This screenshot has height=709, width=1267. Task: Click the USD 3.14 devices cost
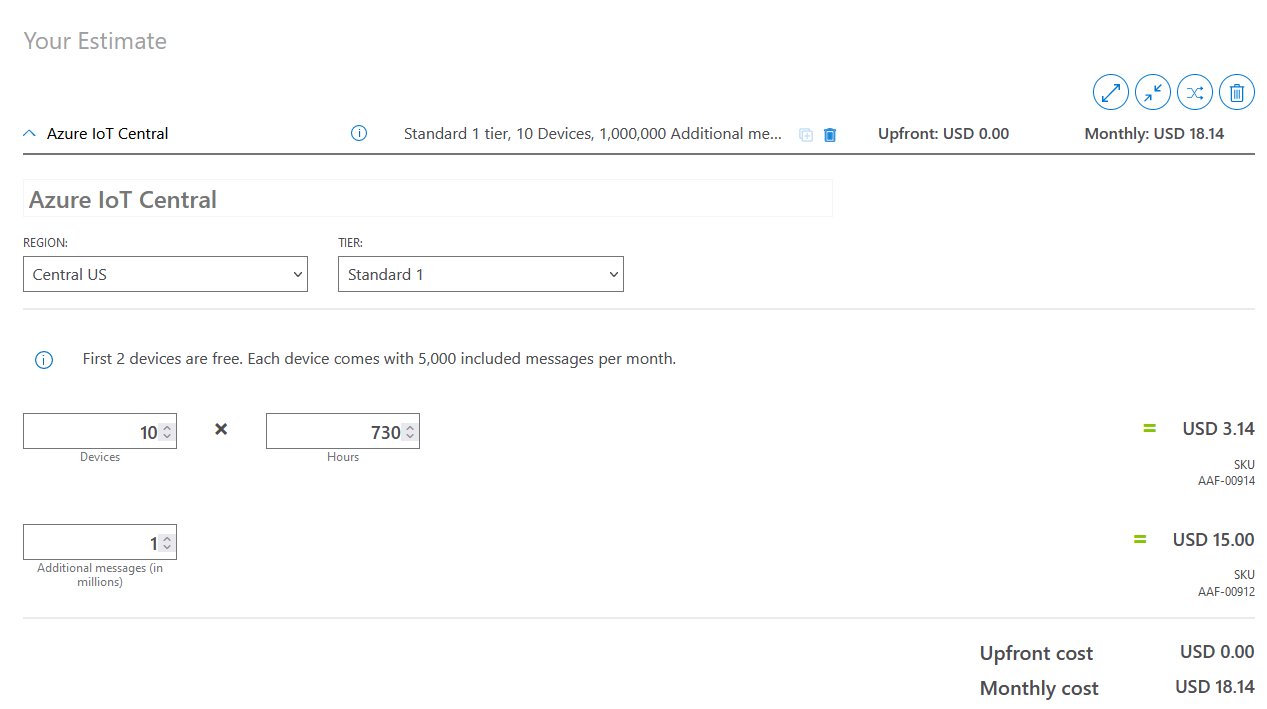[1218, 429]
